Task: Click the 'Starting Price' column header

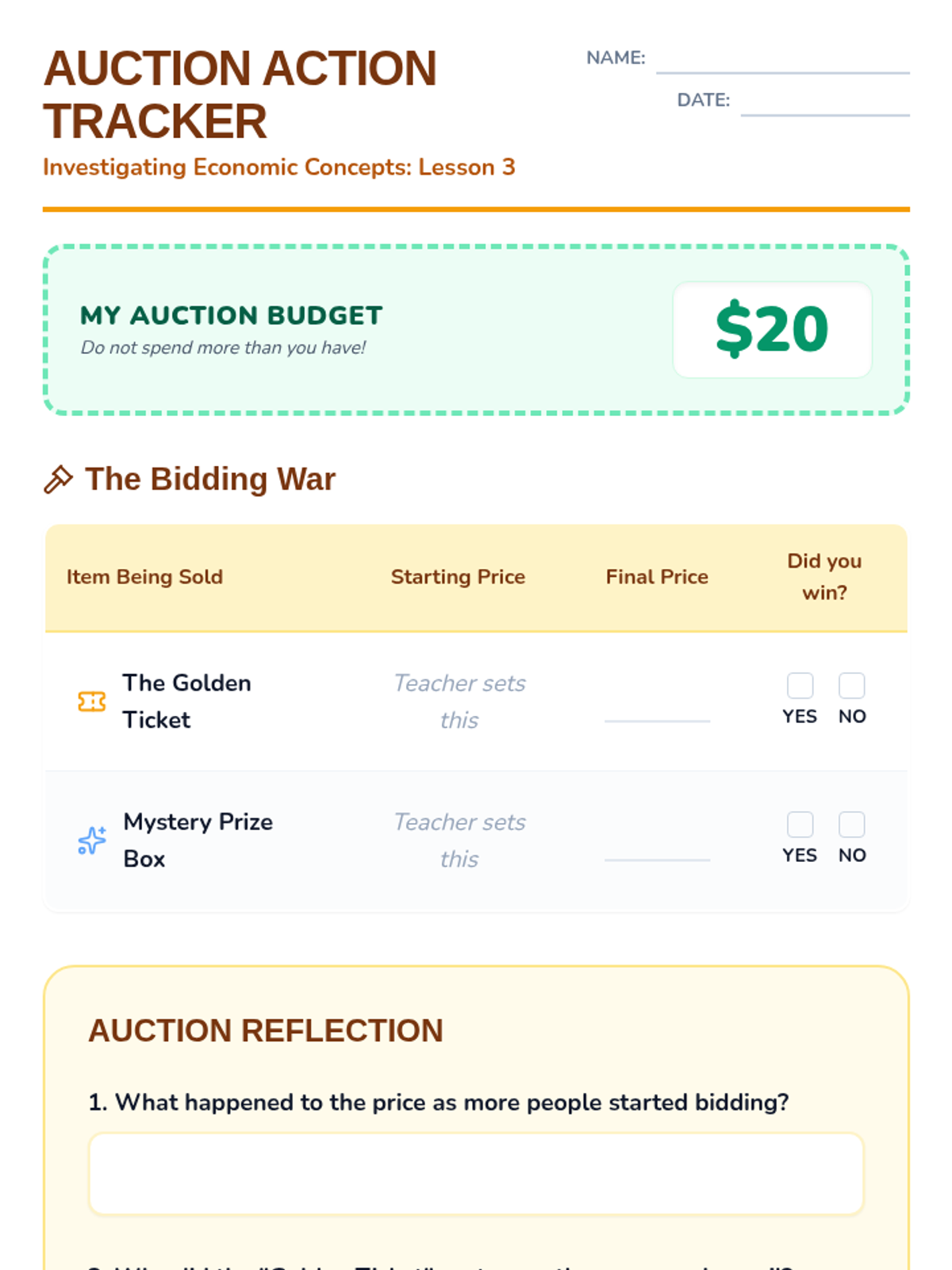Action: pyautogui.click(x=458, y=577)
